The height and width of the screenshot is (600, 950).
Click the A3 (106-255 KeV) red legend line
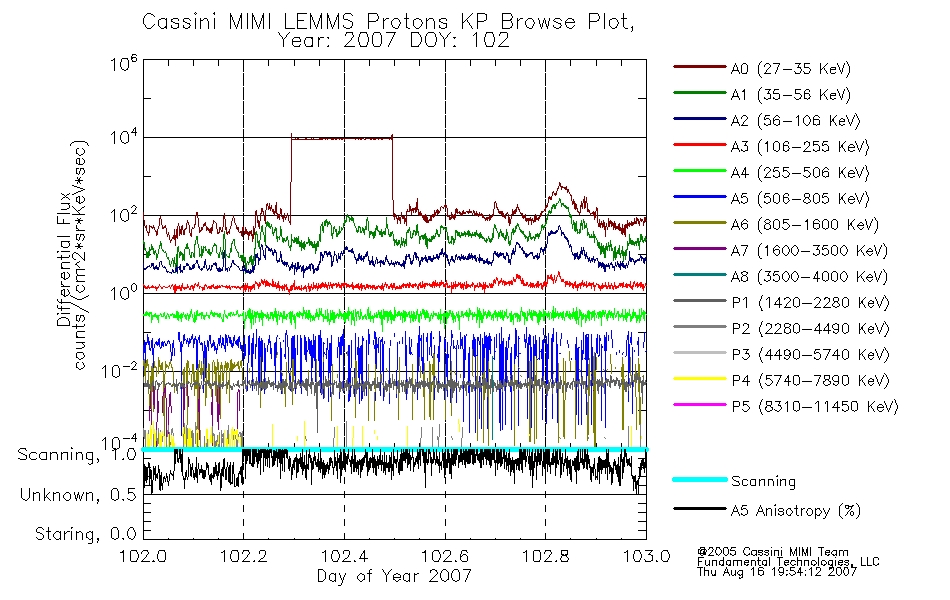(700, 145)
